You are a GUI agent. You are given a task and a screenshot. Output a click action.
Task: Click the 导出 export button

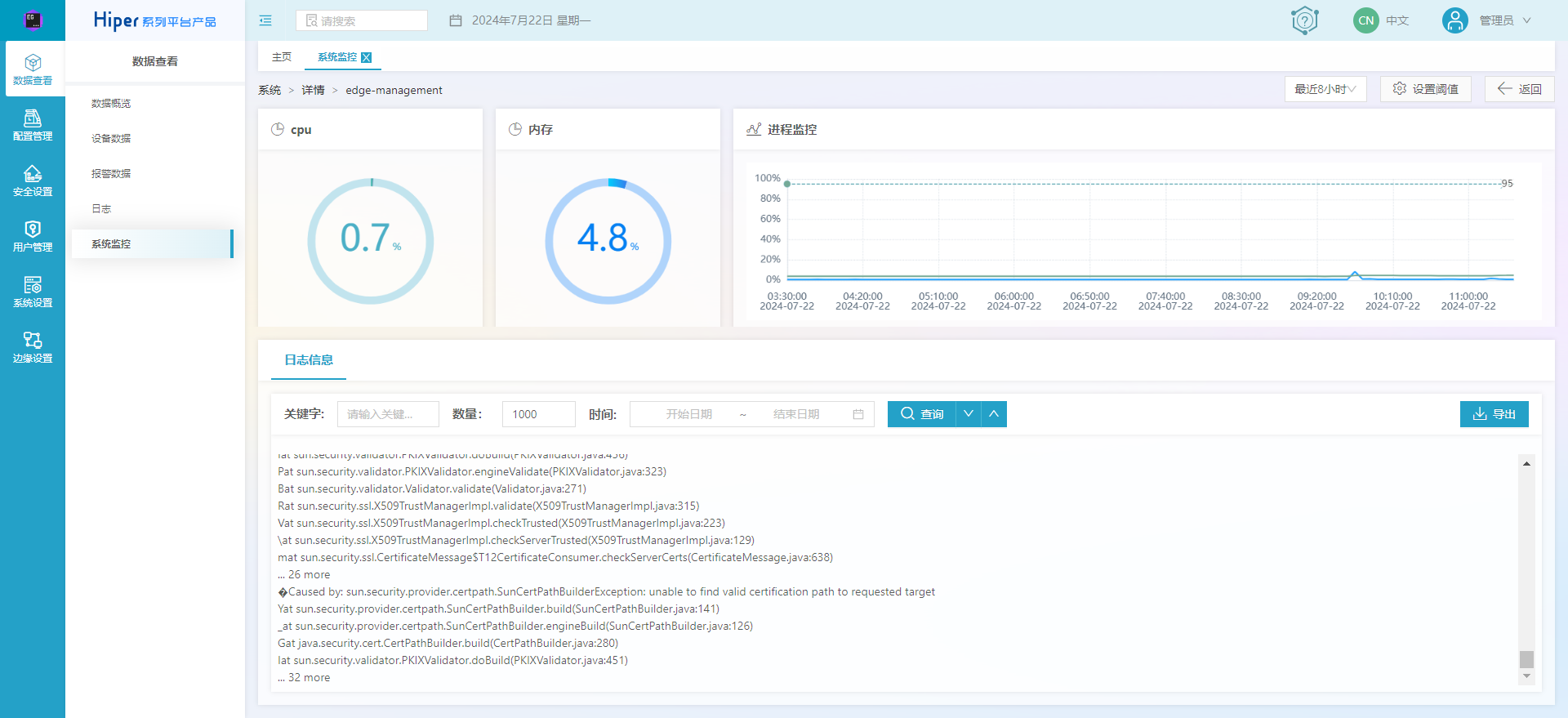[x=1494, y=414]
